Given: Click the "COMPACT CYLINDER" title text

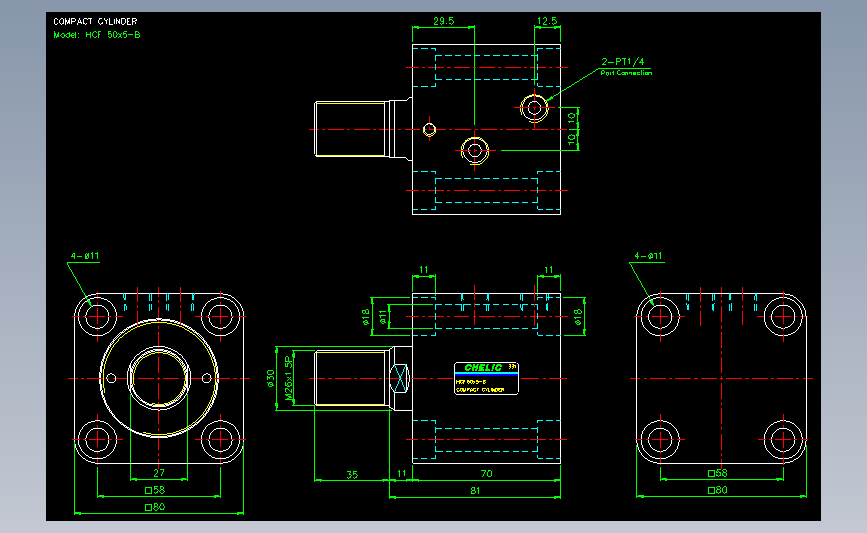Looking at the screenshot, I should click(x=95, y=22).
